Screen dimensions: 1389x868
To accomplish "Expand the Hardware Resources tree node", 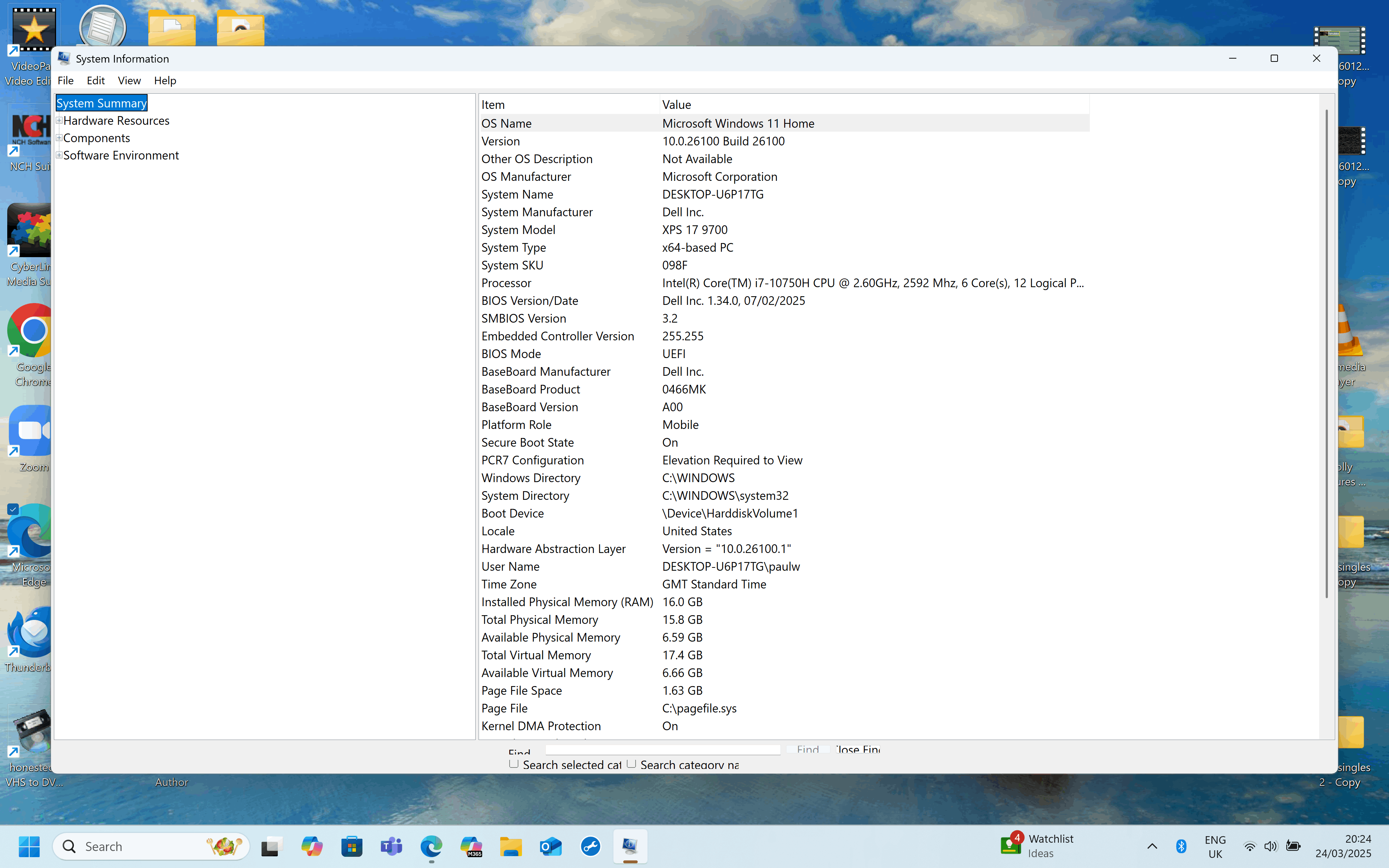I will tap(59, 120).
